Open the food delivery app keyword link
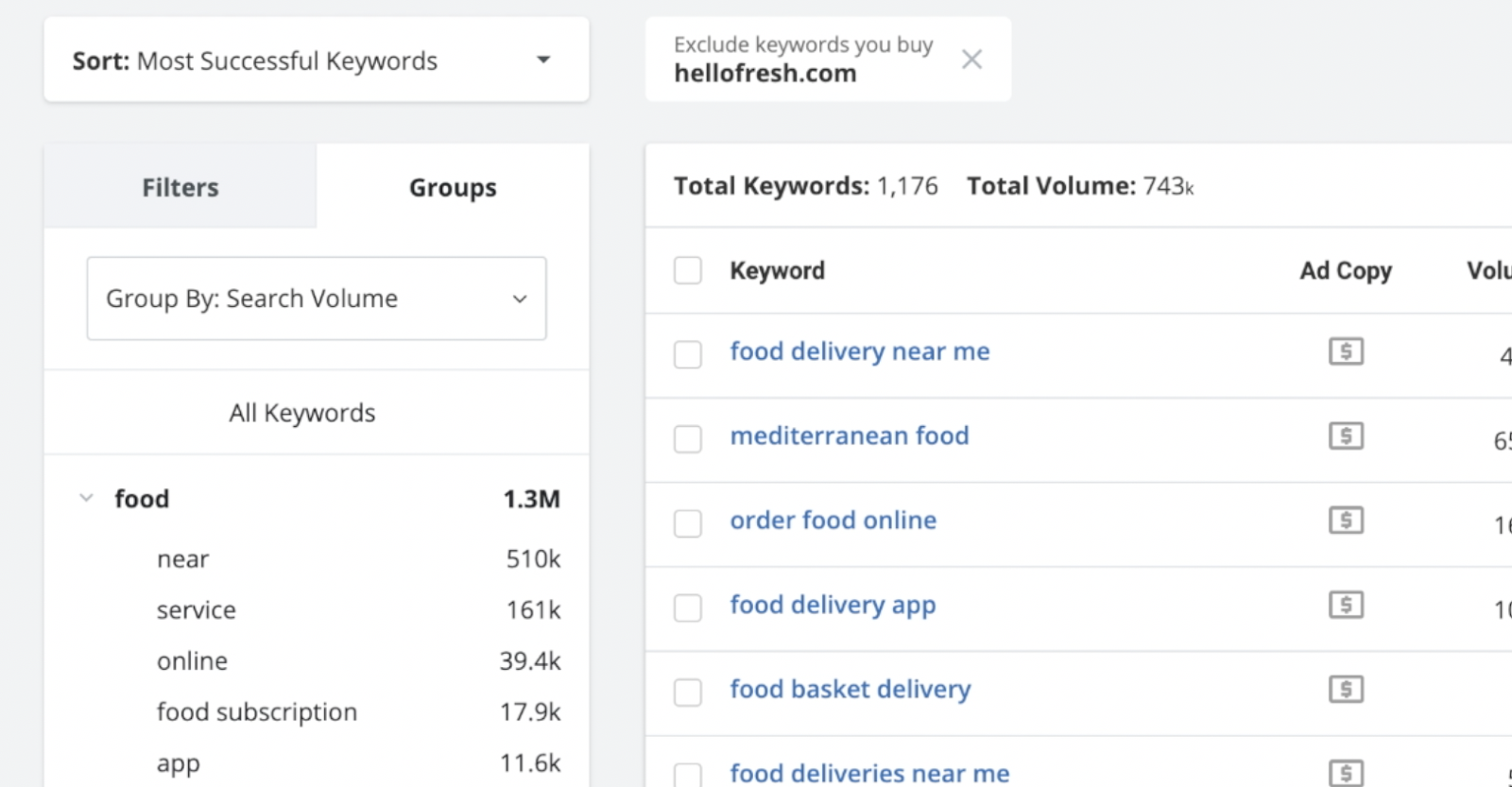 pos(833,605)
